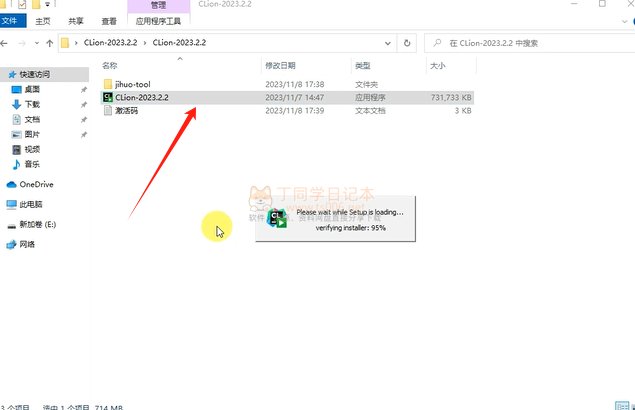
Task: Select the 激活码 text document
Action: pos(287,111)
